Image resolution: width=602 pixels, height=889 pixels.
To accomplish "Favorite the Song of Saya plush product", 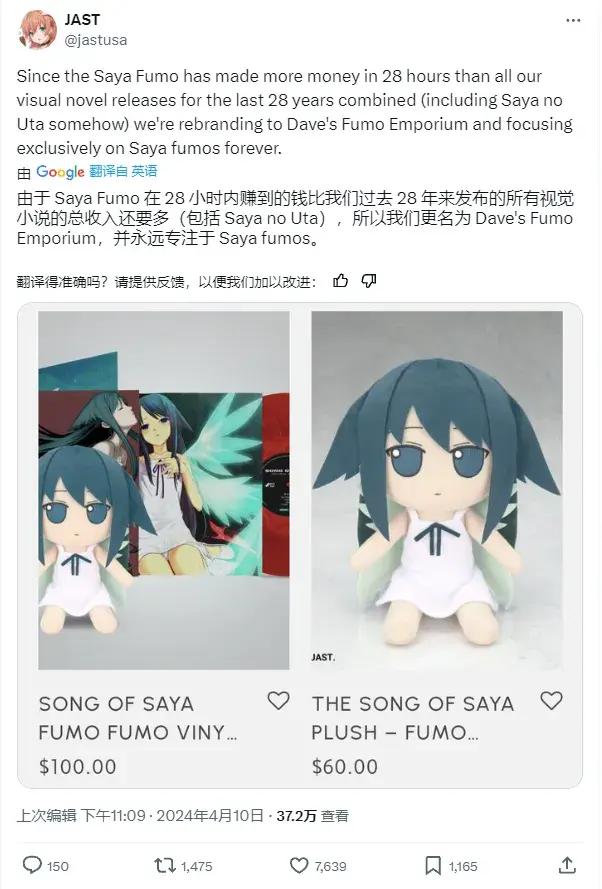I will (551, 701).
